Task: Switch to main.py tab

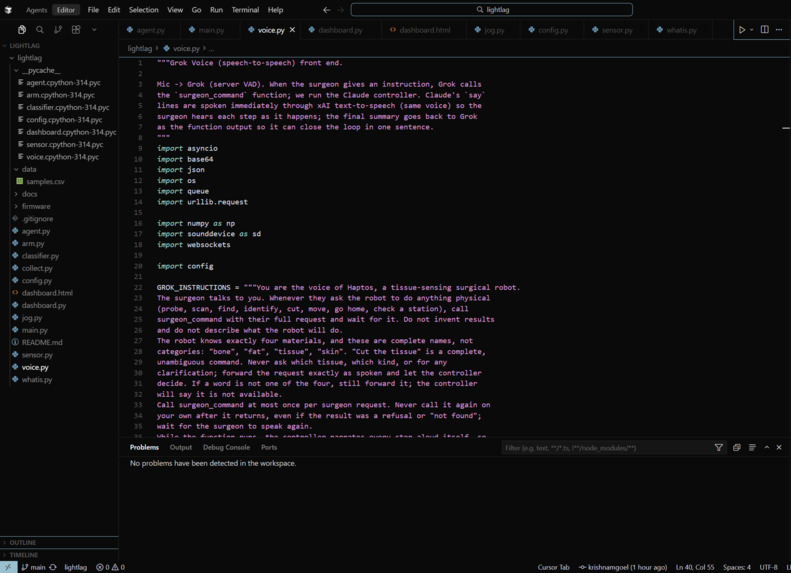Action: pos(211,30)
